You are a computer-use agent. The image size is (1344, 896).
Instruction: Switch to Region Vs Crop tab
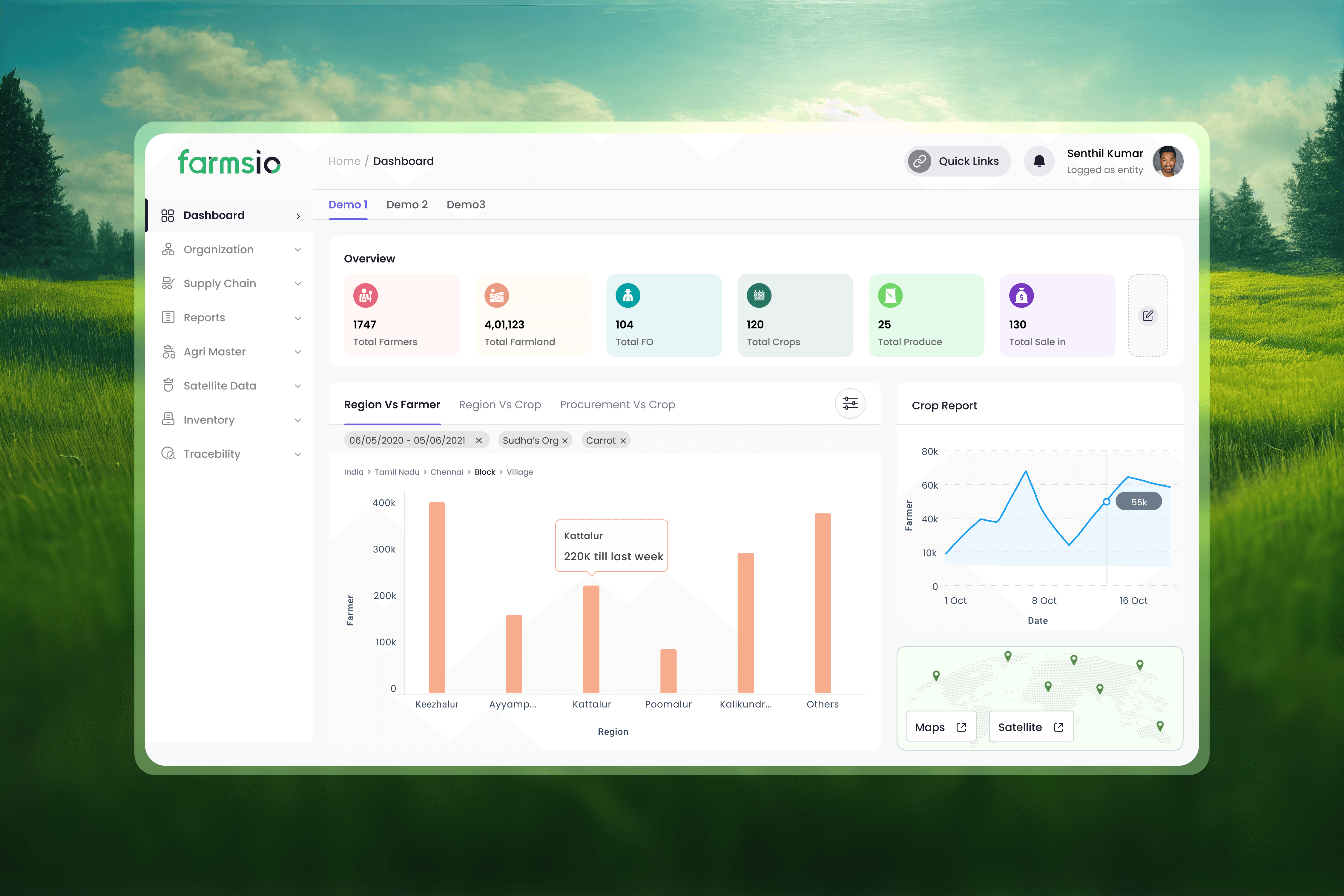(x=499, y=405)
